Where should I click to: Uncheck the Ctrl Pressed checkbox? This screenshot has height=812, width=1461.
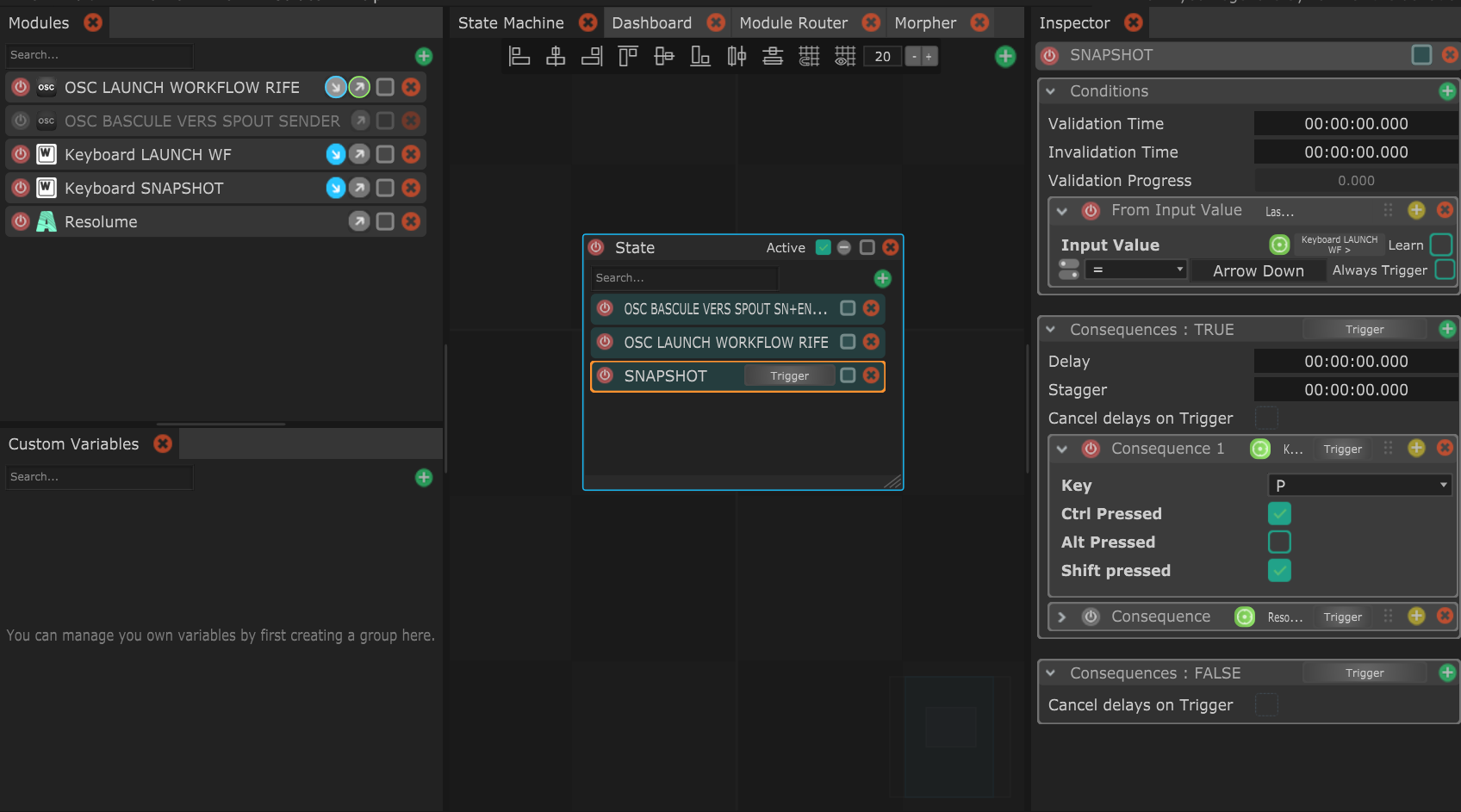point(1279,514)
